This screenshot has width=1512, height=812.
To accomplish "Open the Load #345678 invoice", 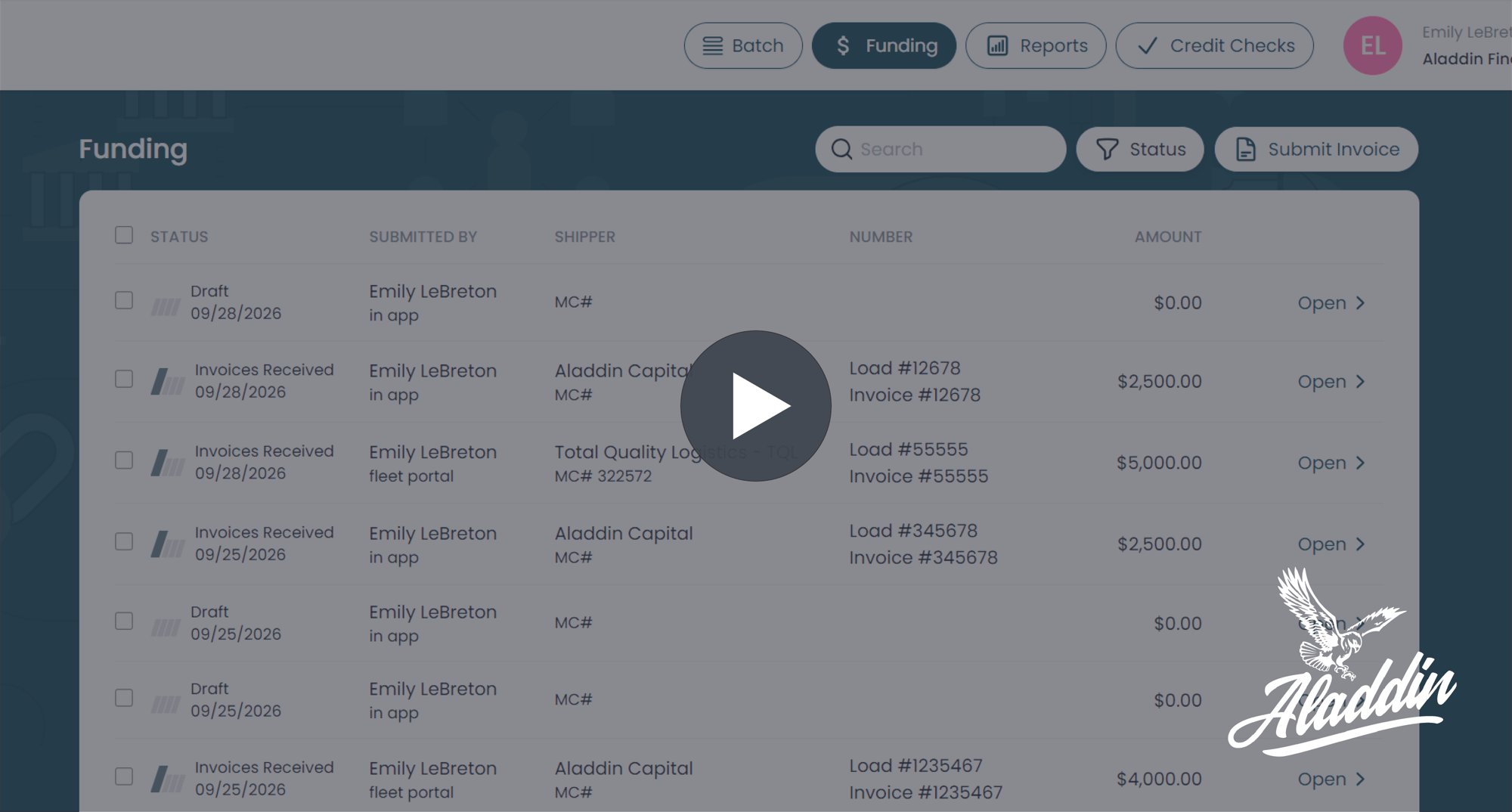I will (1331, 544).
